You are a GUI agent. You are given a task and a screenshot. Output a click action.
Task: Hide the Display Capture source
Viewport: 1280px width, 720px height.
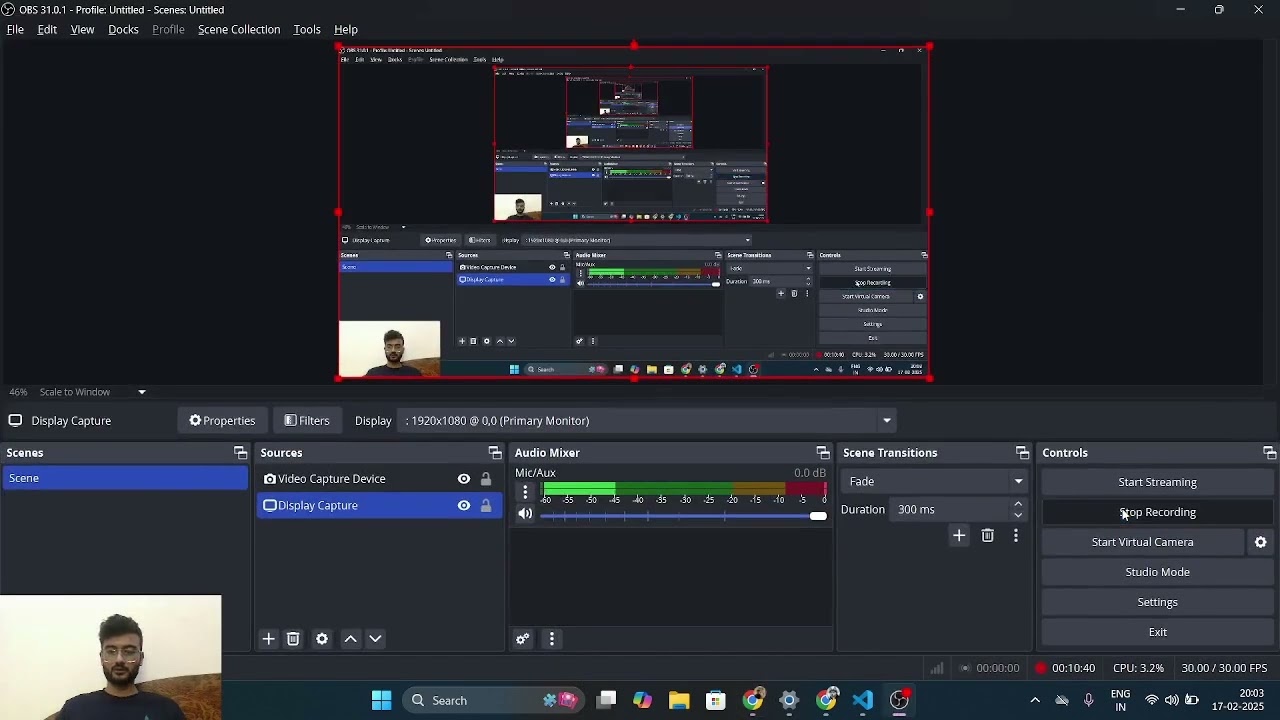point(464,506)
